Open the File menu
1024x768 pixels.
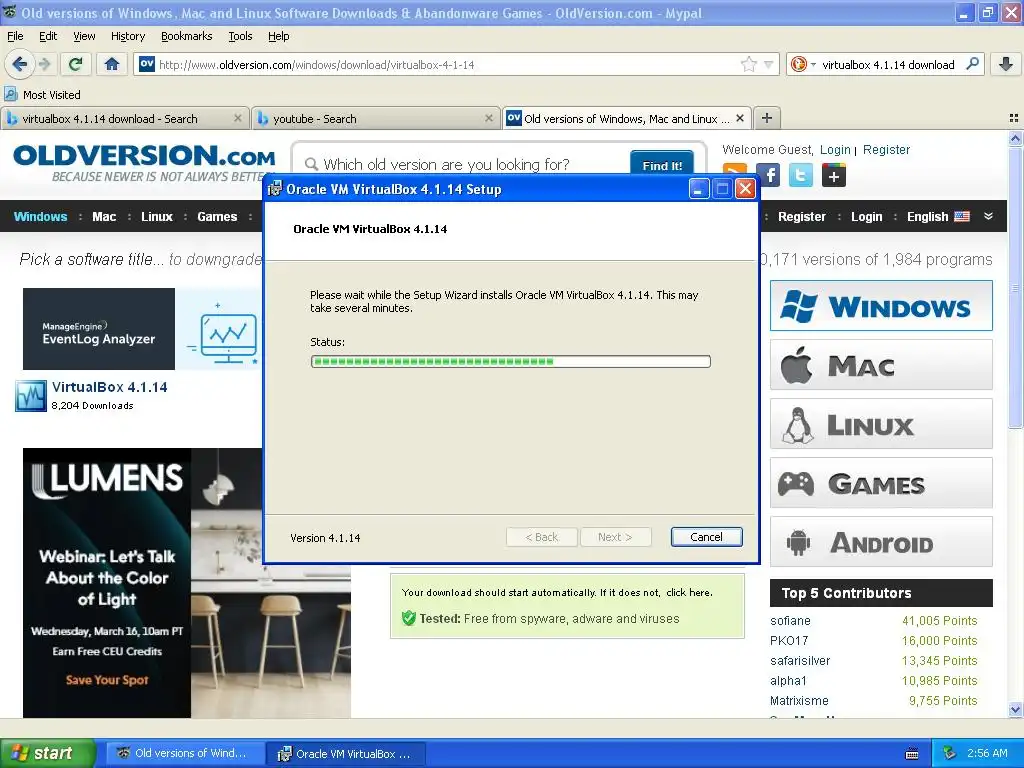(15, 36)
